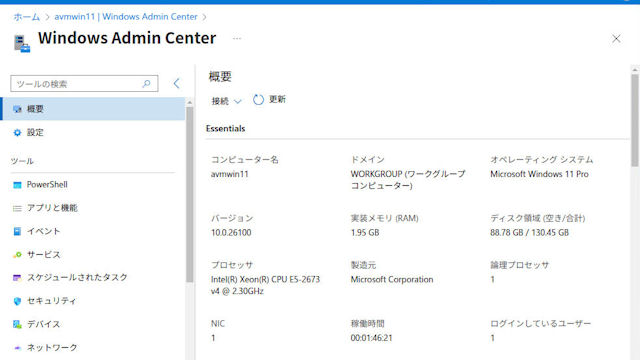Click disk value 88.78 GB / 130.45 GB
Viewport: 640px width, 360px height.
tap(529, 233)
